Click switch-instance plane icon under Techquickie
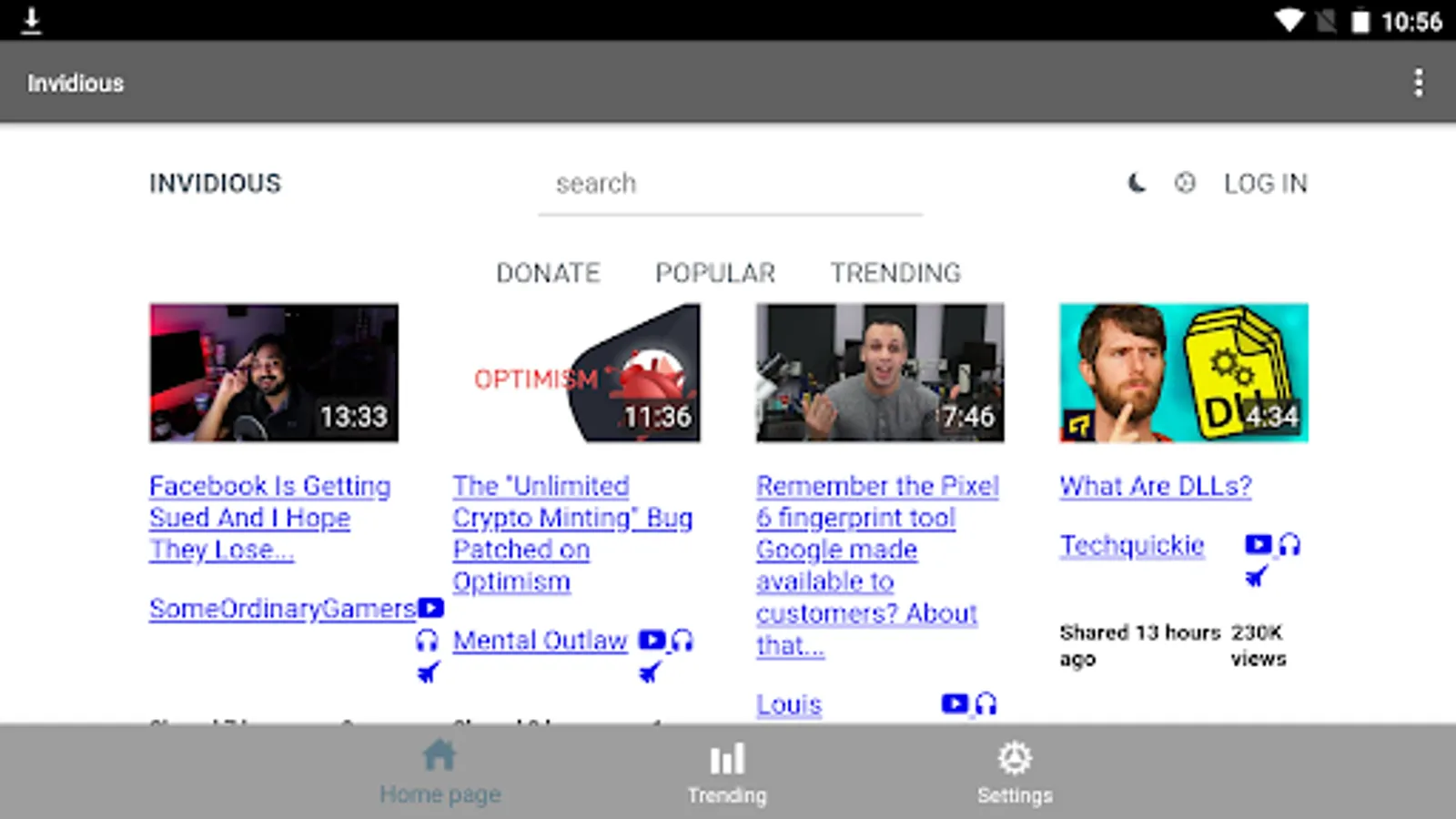 click(1257, 576)
